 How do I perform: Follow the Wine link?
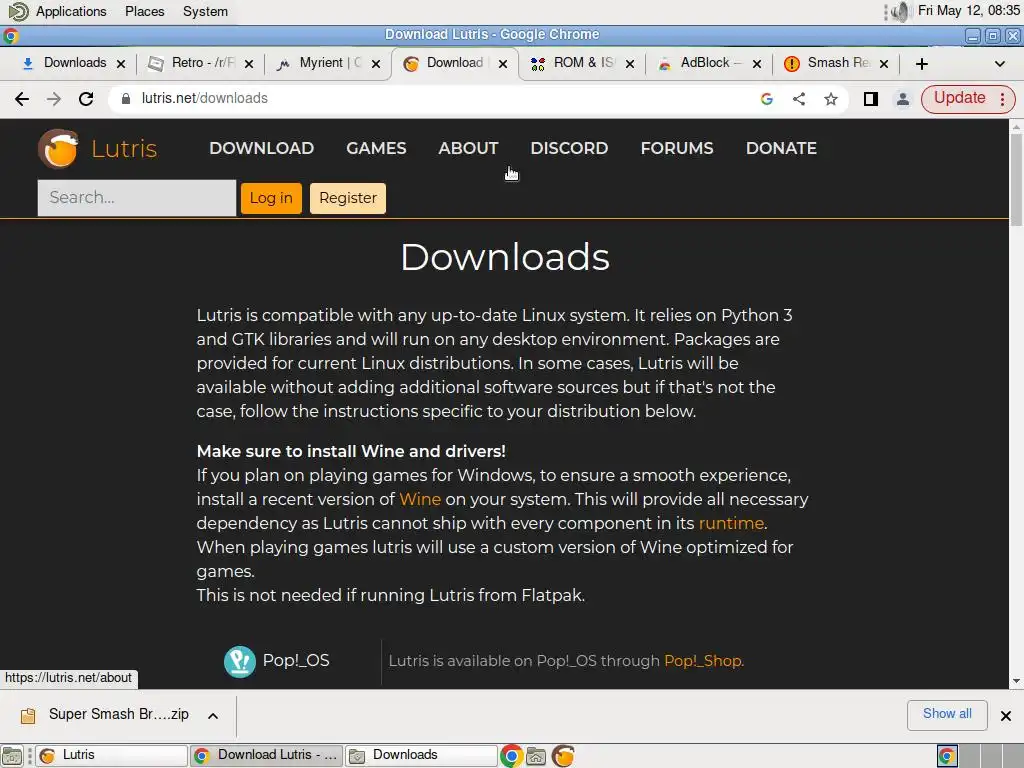[x=420, y=500]
